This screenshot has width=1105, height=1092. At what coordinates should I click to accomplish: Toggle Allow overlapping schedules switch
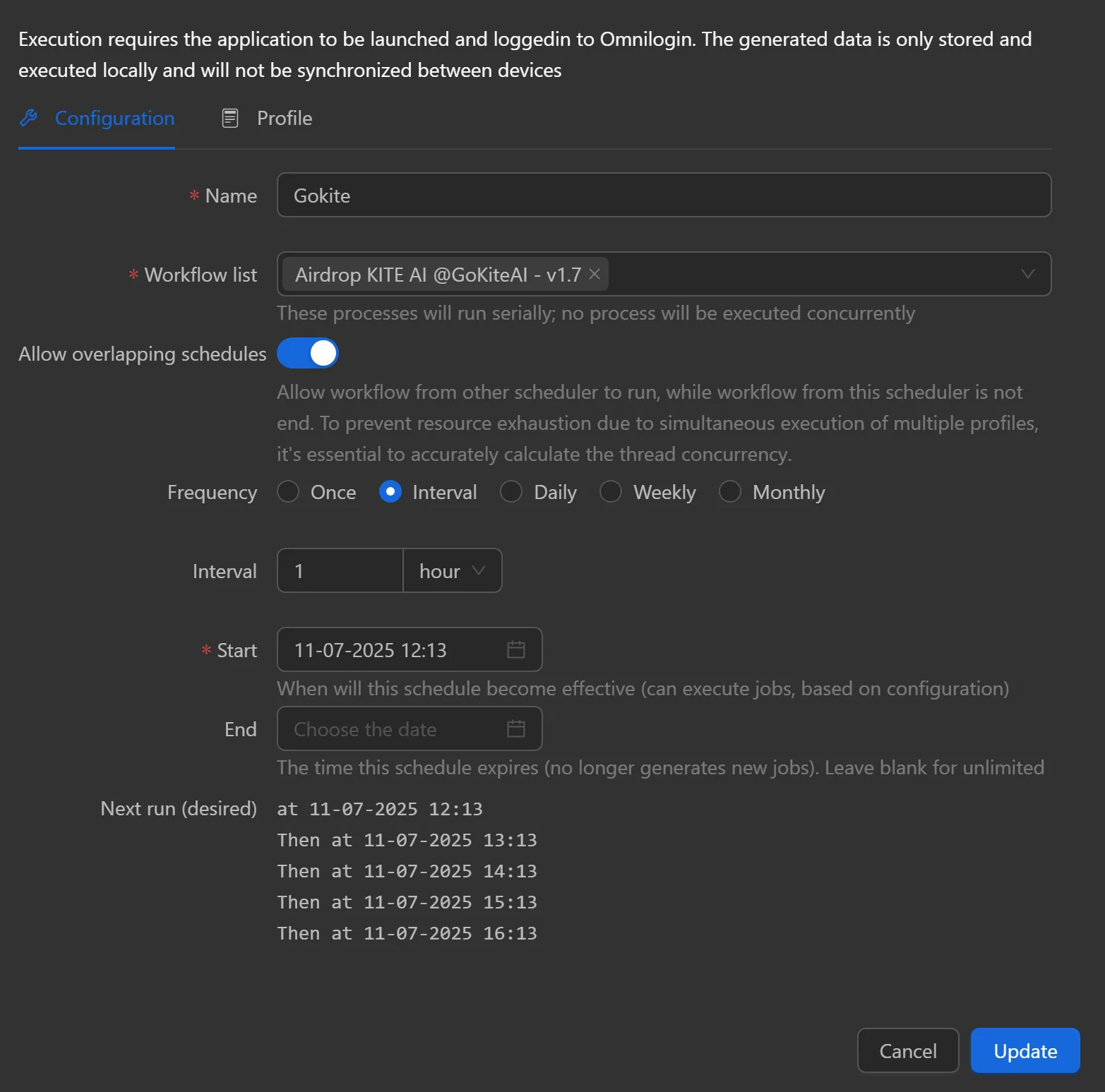pyautogui.click(x=308, y=353)
